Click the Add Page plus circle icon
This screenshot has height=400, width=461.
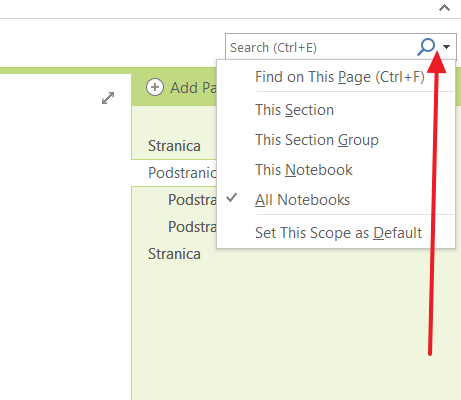click(x=155, y=87)
